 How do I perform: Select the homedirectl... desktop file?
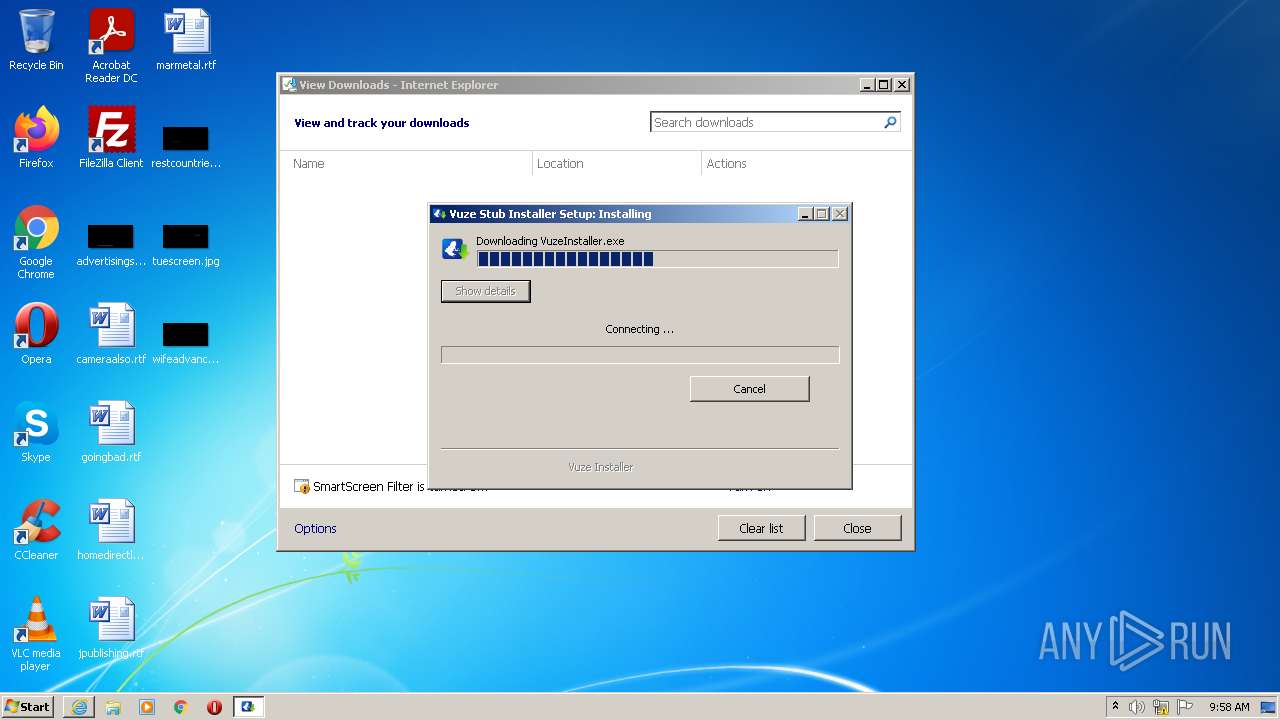pyautogui.click(x=111, y=530)
